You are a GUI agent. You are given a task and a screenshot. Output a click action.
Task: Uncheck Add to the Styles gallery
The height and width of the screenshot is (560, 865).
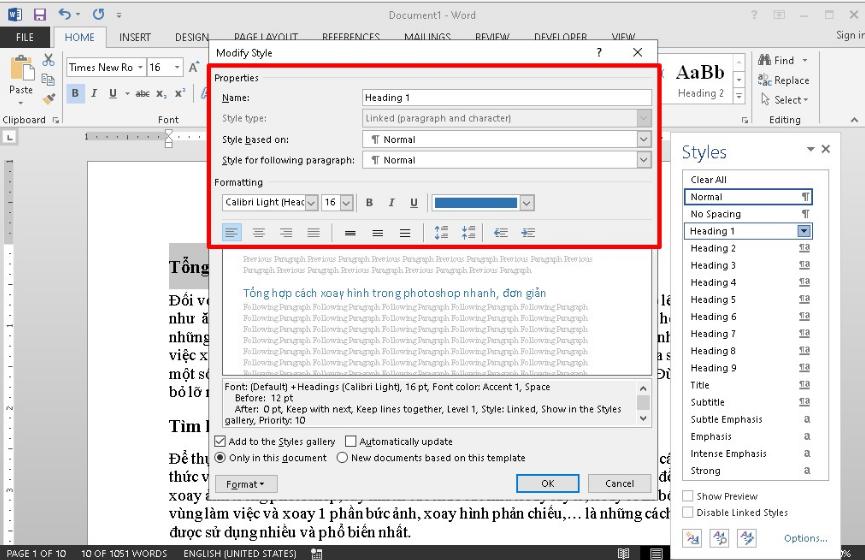tap(221, 441)
